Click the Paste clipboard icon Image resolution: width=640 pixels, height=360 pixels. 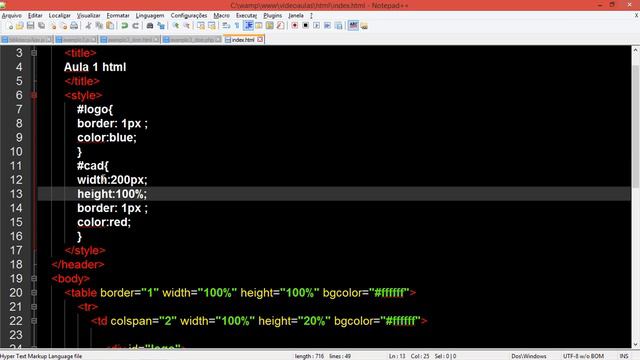(x=110, y=26)
